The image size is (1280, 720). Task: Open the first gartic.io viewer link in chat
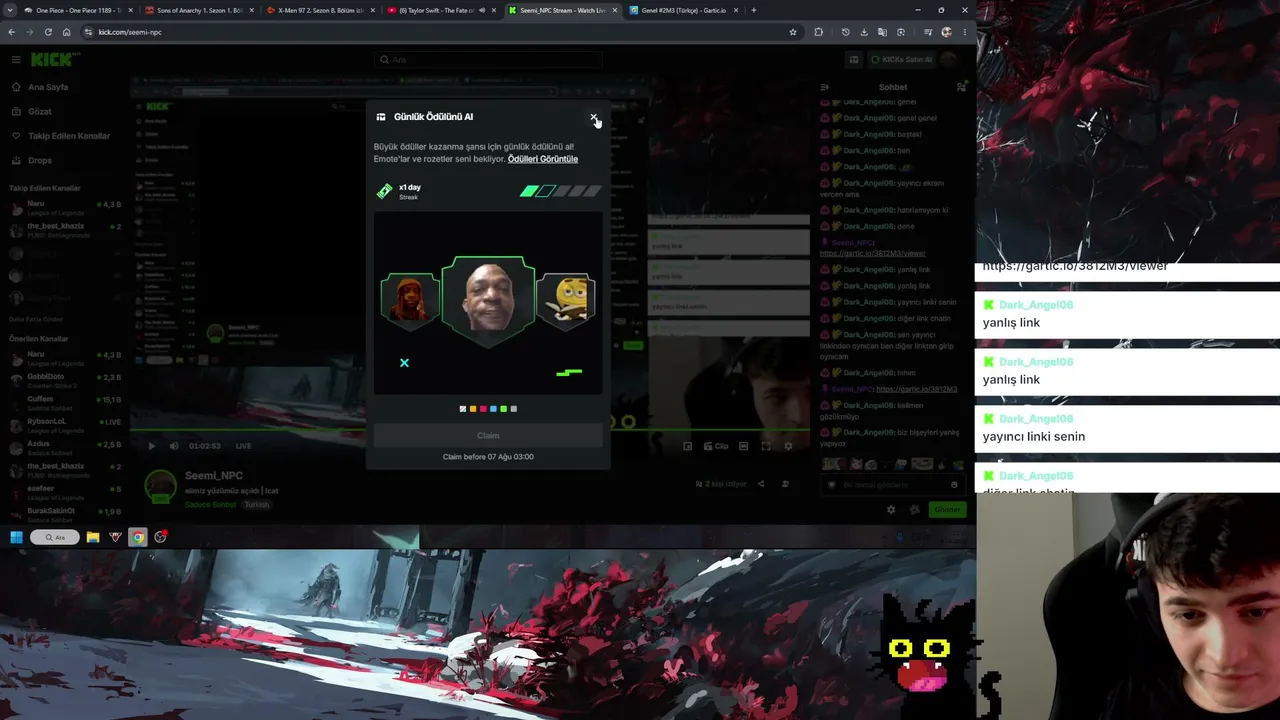point(873,253)
